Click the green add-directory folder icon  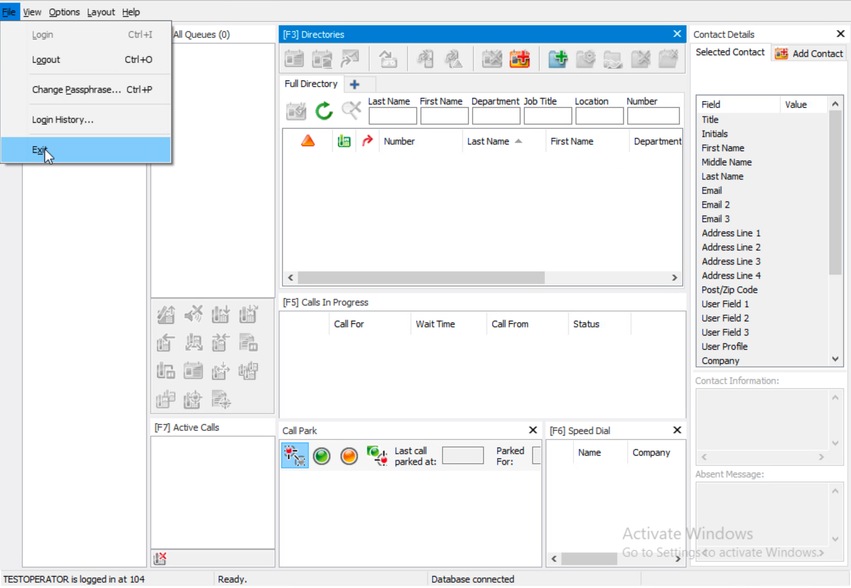click(x=558, y=59)
